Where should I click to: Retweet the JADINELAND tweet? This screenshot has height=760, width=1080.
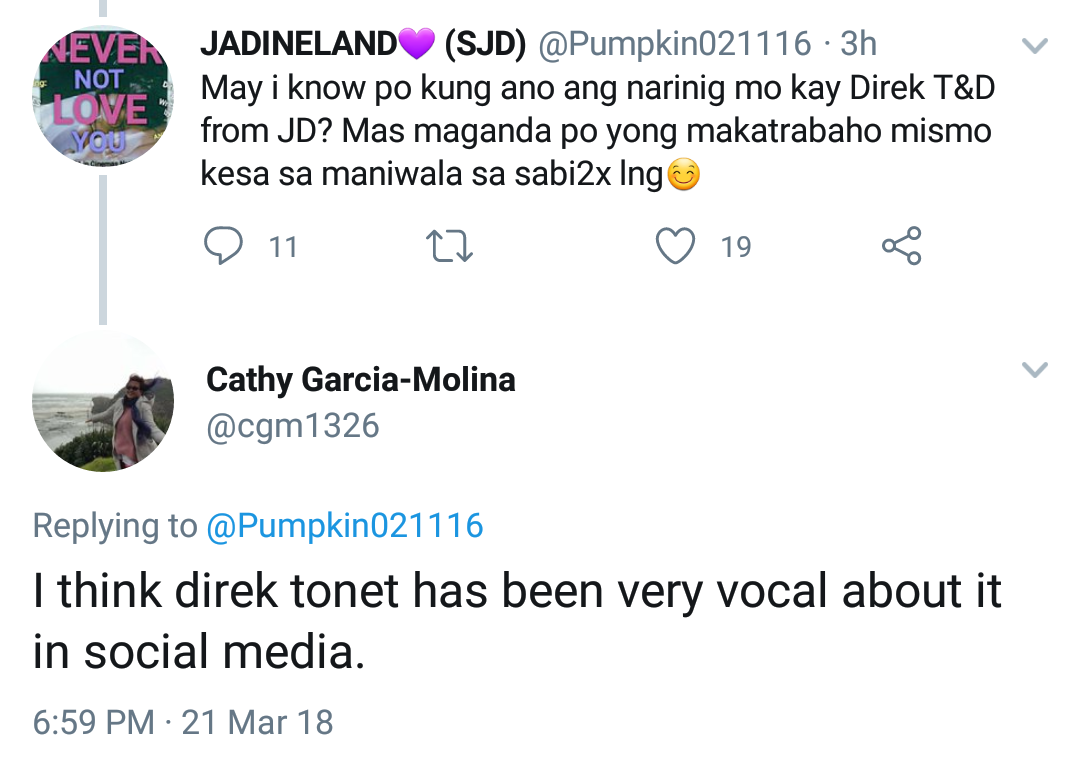(449, 246)
